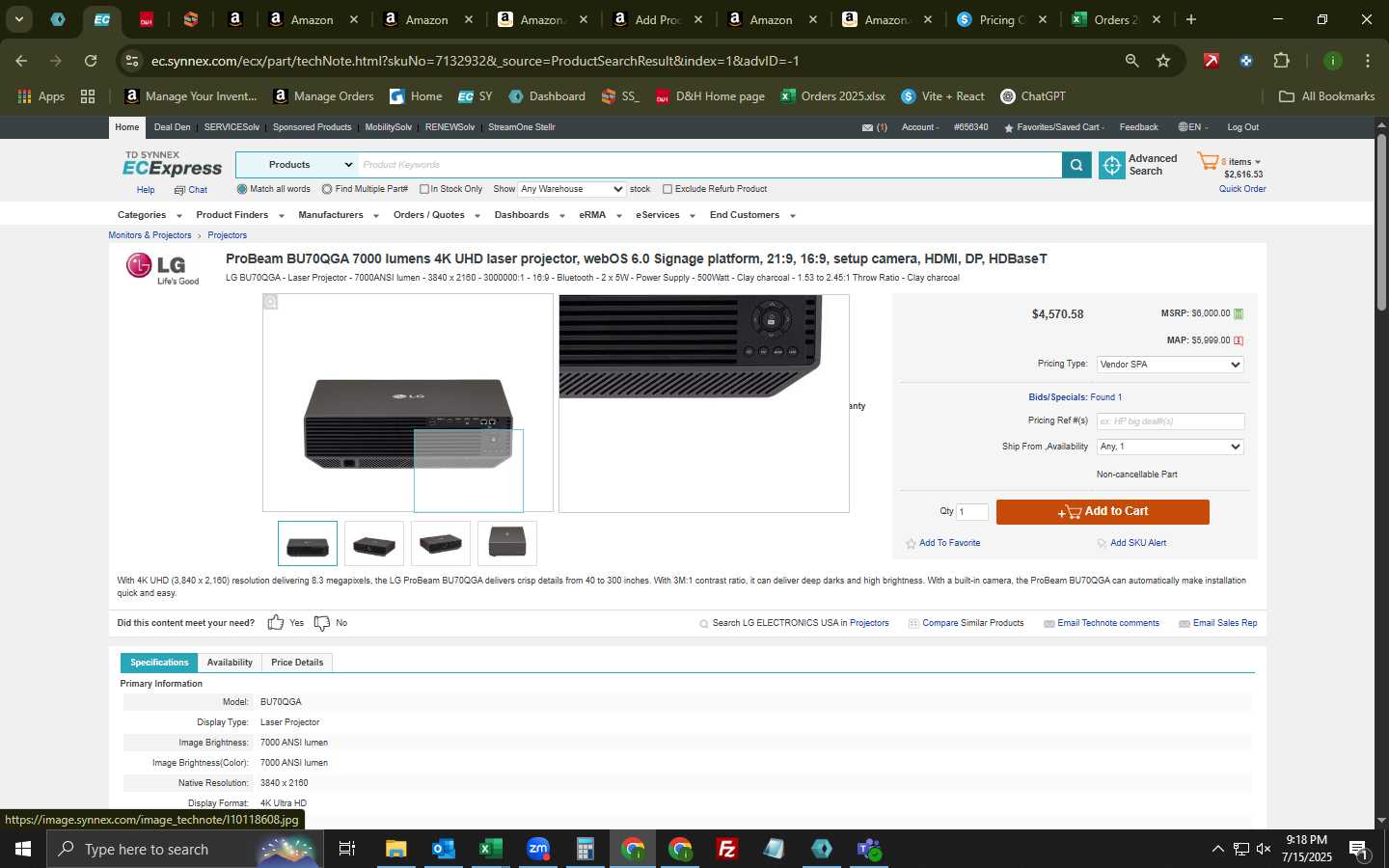The image size is (1389, 868).
Task: Click the thumbs up Yes icon
Action: tap(276, 623)
